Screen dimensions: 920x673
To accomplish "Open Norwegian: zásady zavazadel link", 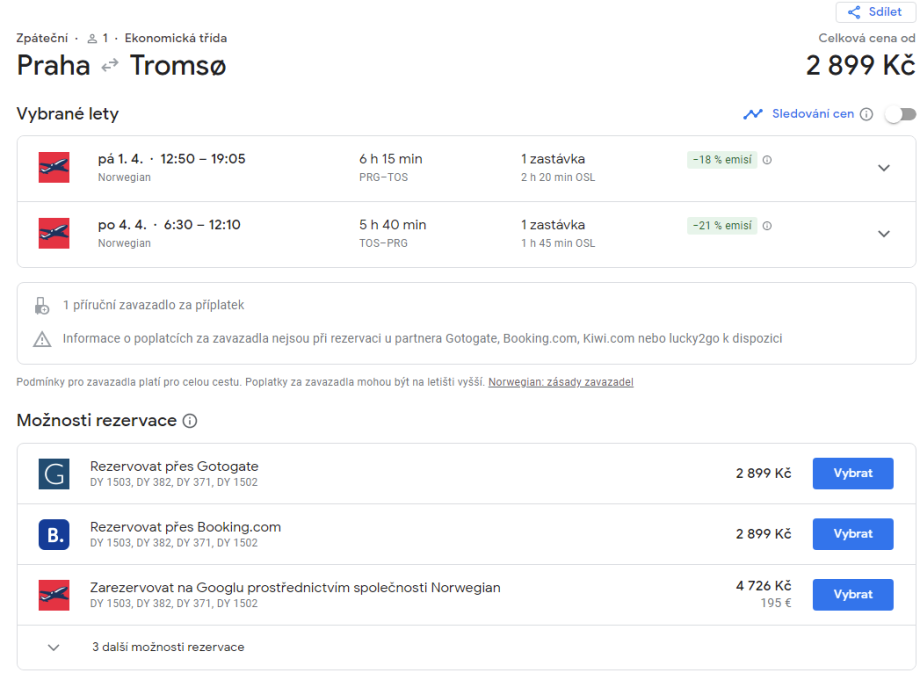I will (x=560, y=382).
